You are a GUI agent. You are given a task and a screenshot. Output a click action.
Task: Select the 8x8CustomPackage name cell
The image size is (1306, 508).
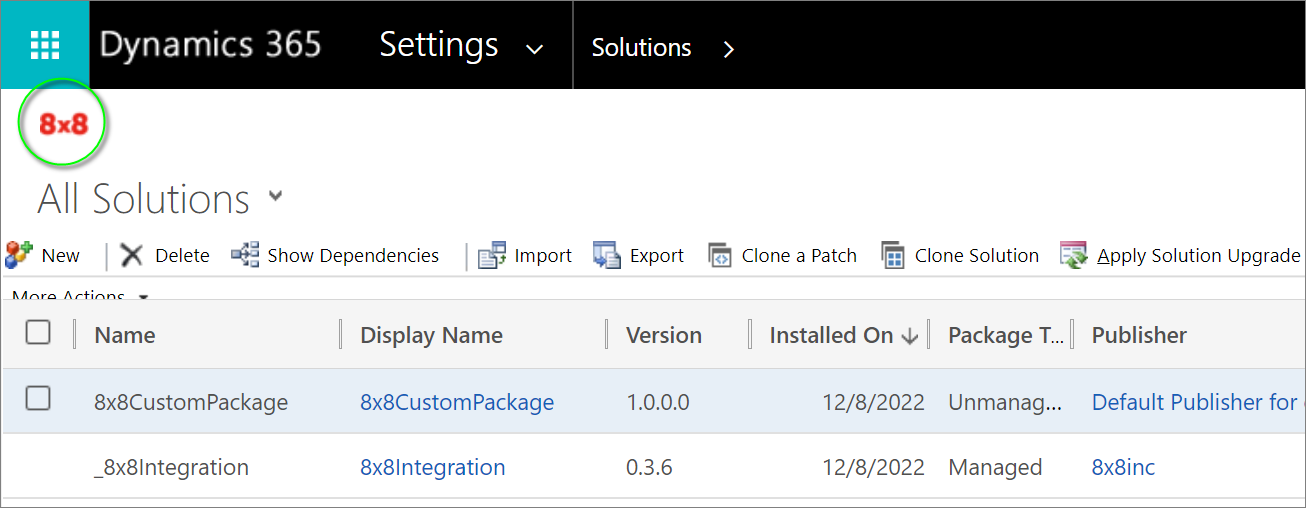[x=191, y=402]
